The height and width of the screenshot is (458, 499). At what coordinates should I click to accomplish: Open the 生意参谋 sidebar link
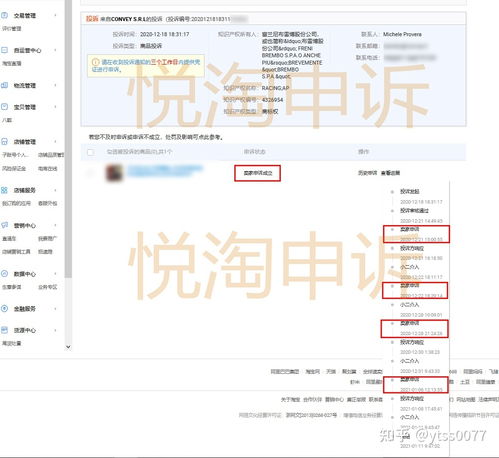(x=12, y=287)
